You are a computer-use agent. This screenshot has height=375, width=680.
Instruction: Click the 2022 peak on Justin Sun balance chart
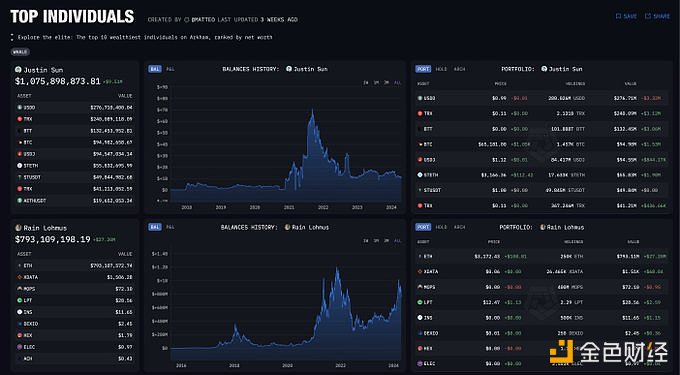(312, 111)
